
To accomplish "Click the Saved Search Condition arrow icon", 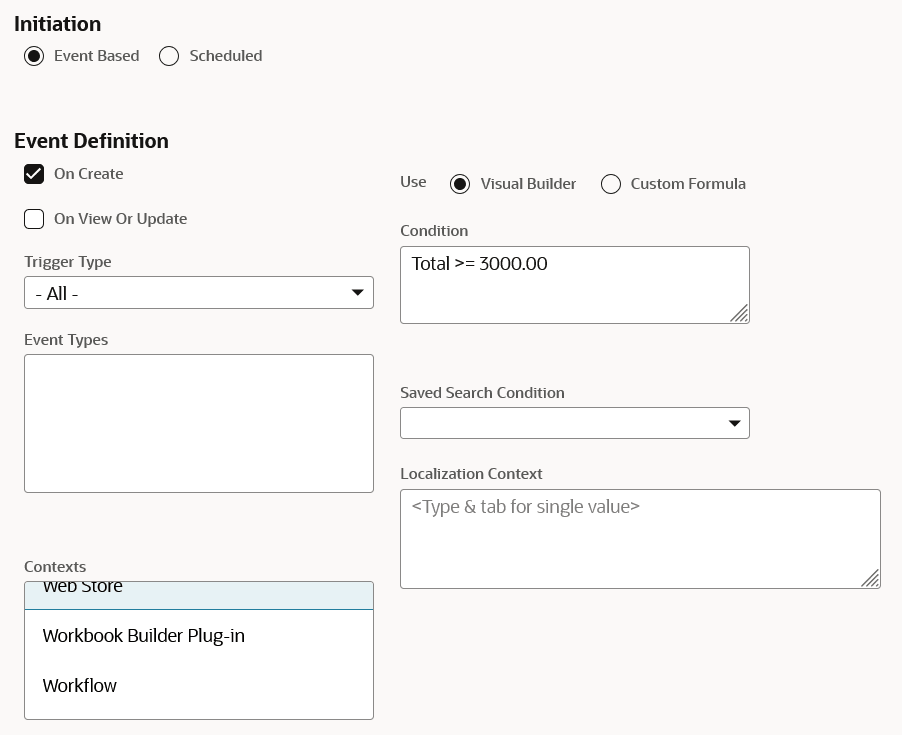I will tap(734, 423).
